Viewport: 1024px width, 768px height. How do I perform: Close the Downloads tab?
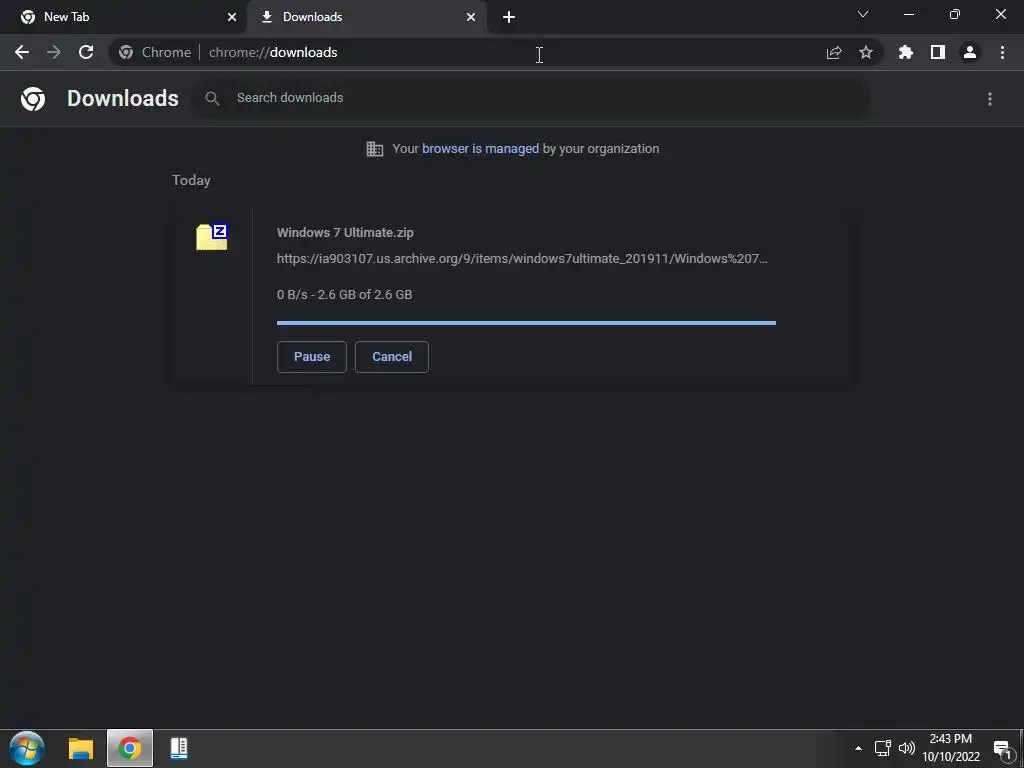pyautogui.click(x=471, y=17)
